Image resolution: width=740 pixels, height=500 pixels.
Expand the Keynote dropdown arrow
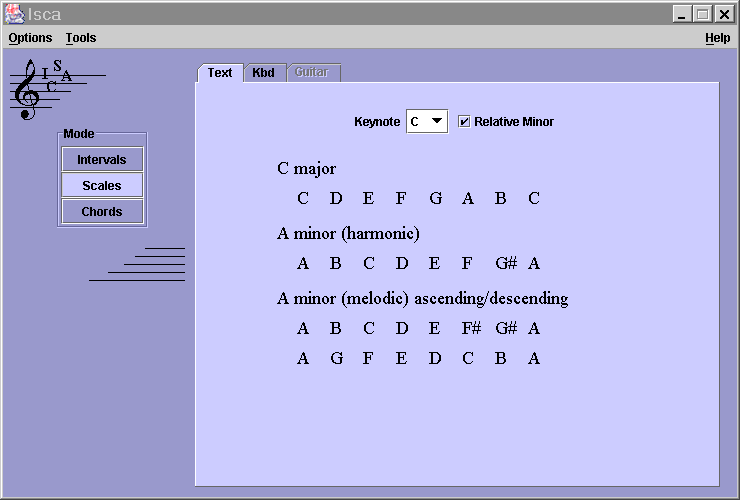tap(436, 122)
